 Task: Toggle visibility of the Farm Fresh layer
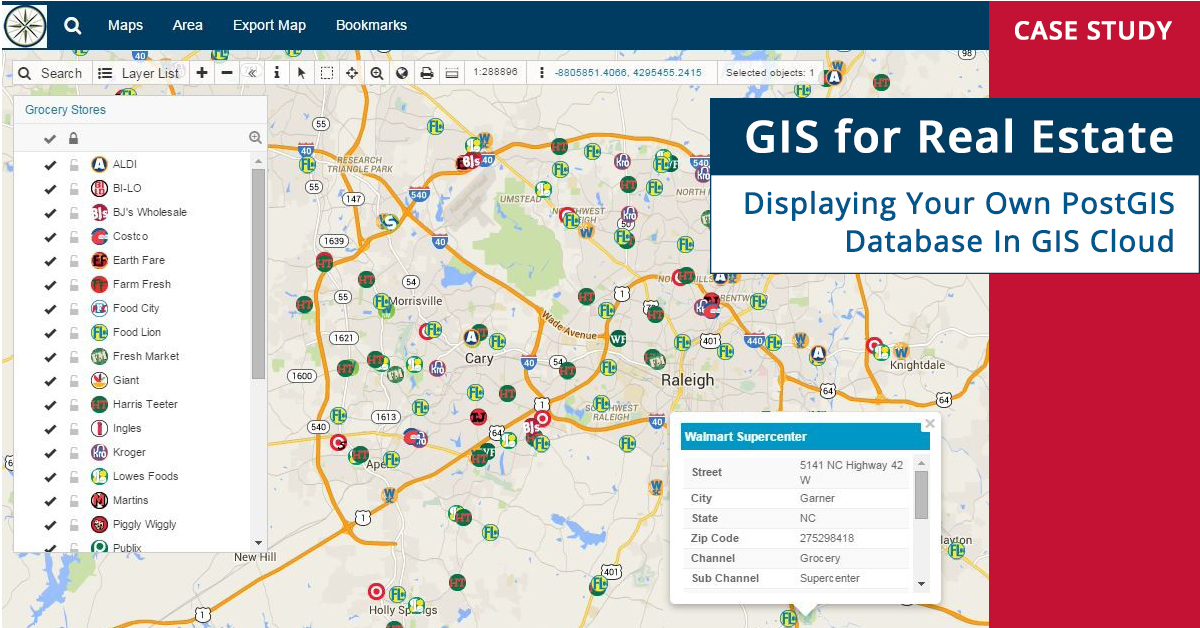(x=50, y=284)
